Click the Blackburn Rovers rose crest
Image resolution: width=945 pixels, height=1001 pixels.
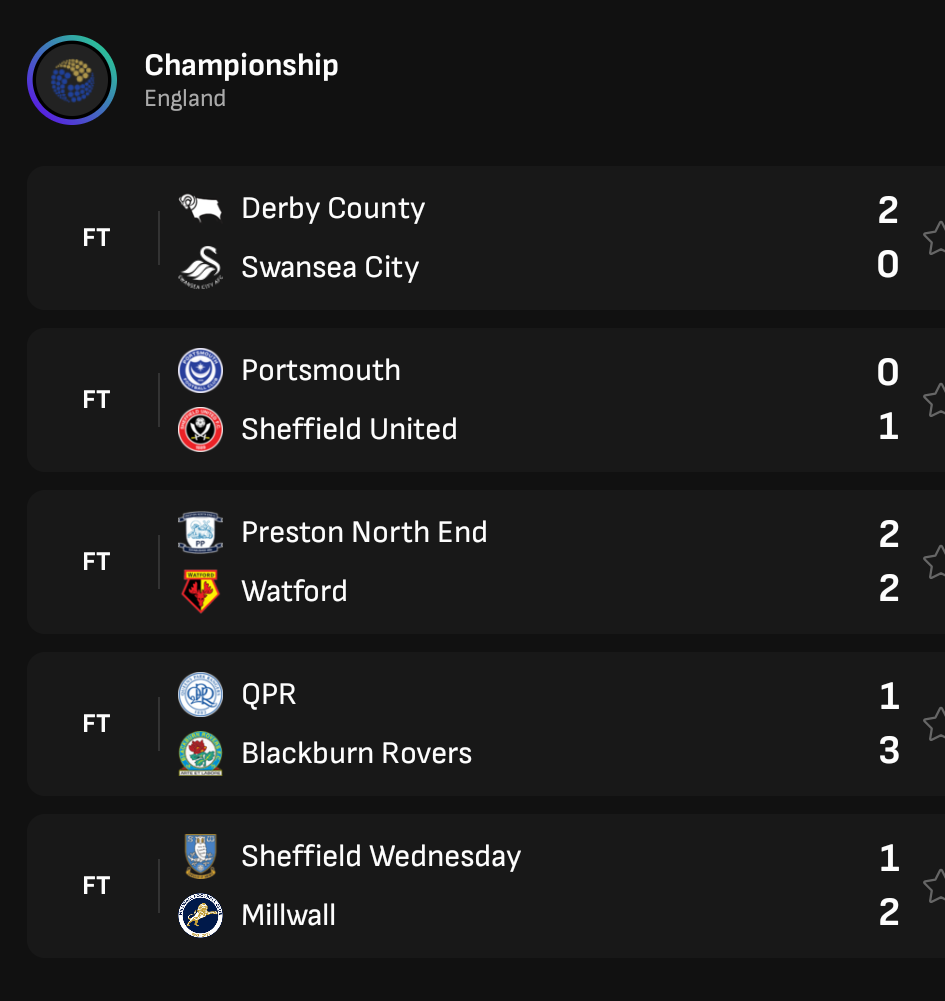pos(200,753)
